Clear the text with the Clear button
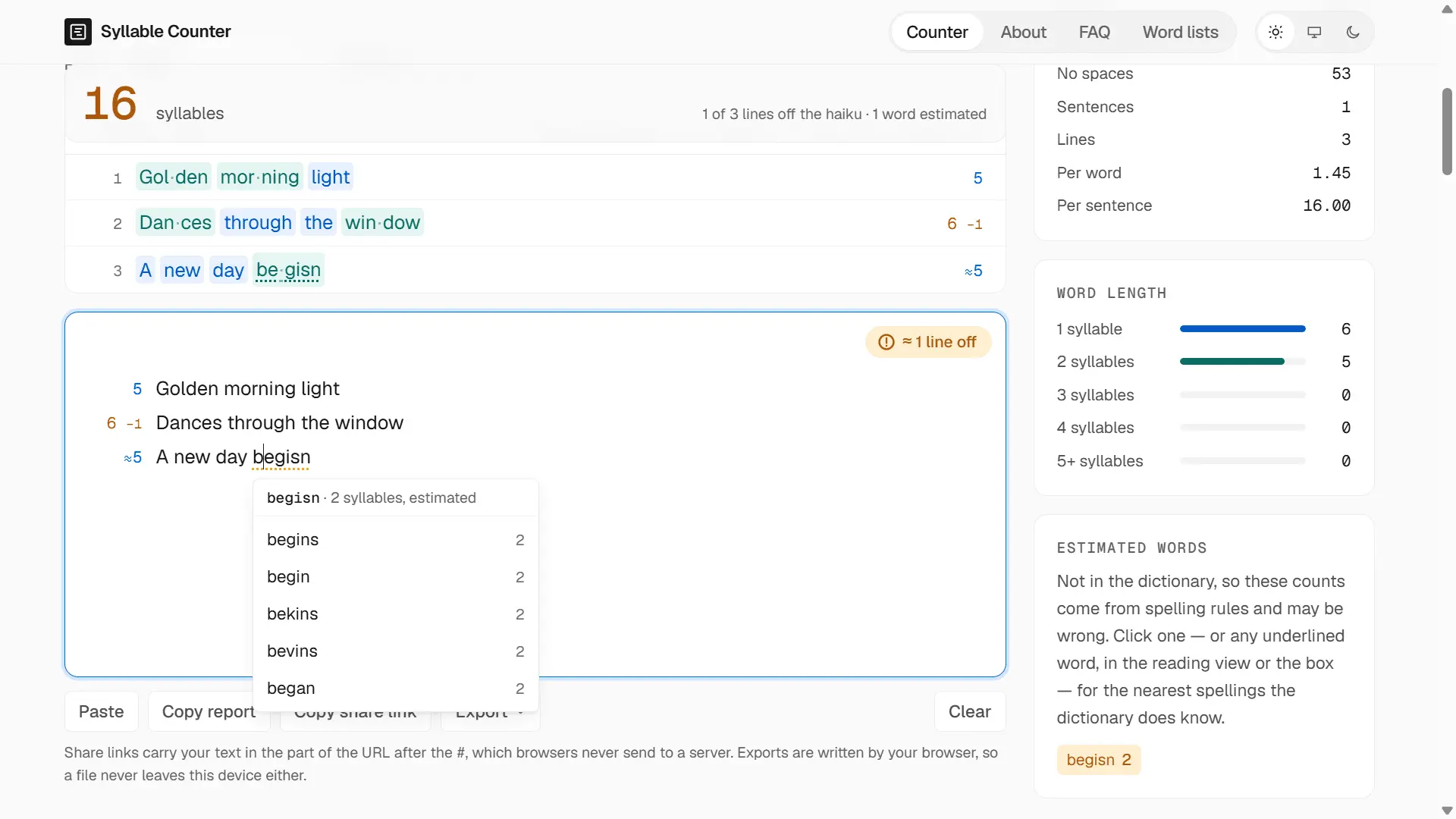The image size is (1456, 819). 969,711
